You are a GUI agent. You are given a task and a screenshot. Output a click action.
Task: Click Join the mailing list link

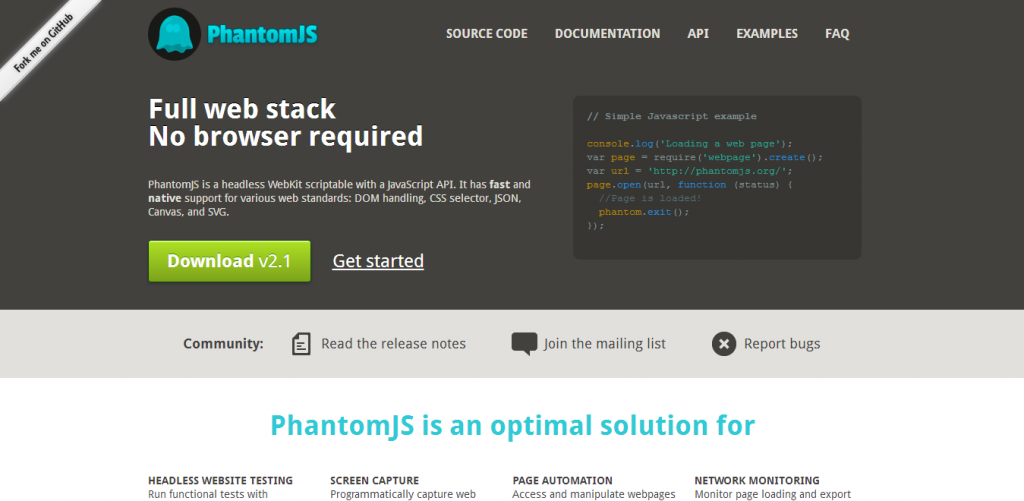coord(604,344)
